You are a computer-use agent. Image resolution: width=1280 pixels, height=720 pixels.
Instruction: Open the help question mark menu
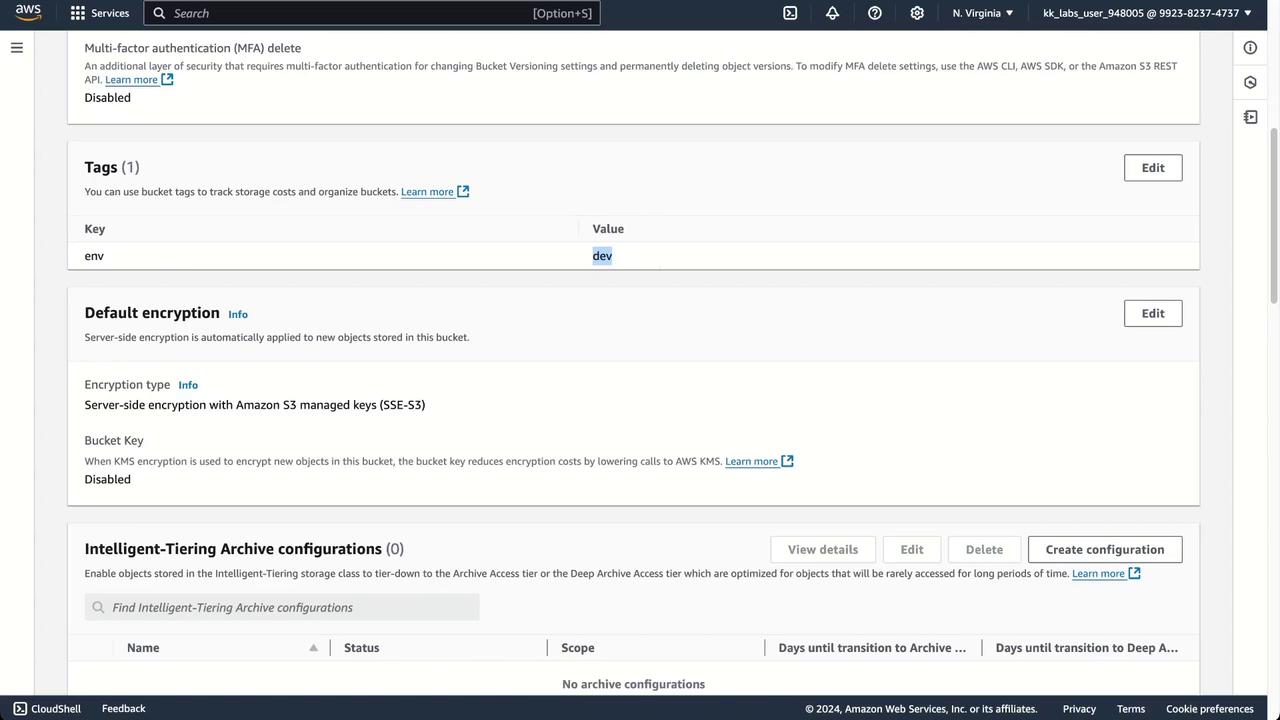875,13
